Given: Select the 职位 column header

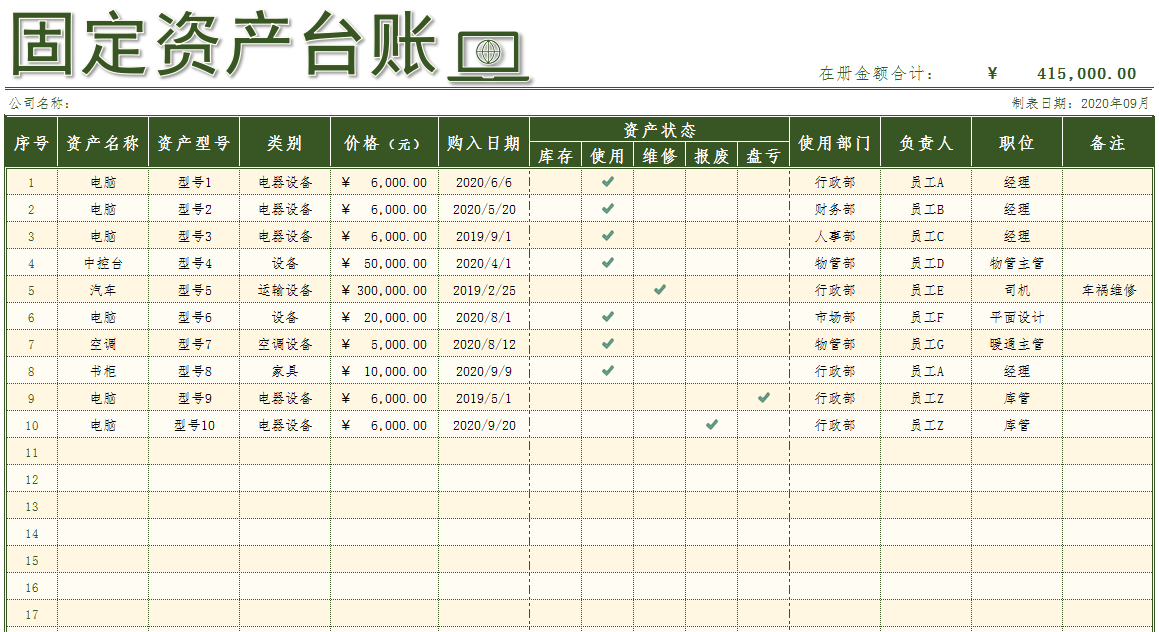Looking at the screenshot, I should click(x=1016, y=143).
